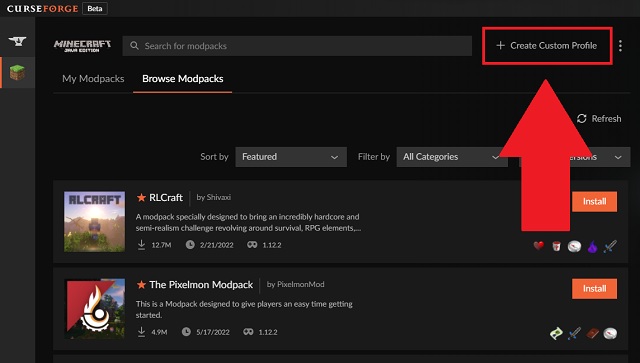Click the CurseForge logo text
The image size is (640, 363).
click(x=42, y=9)
